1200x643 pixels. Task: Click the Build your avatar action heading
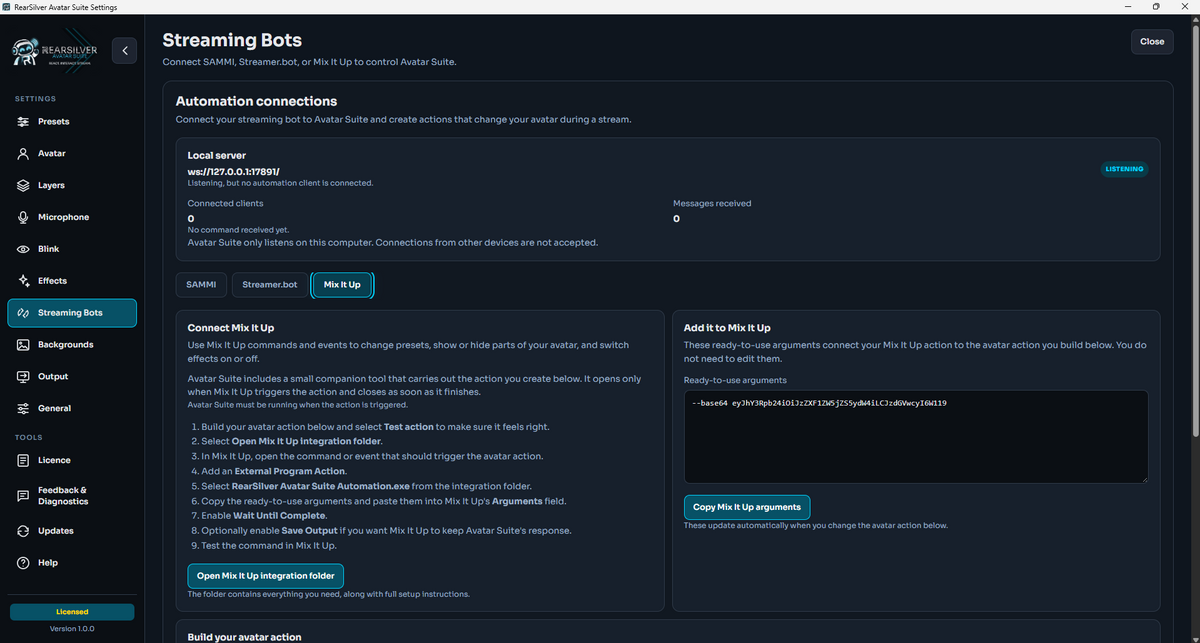pyautogui.click(x=245, y=637)
